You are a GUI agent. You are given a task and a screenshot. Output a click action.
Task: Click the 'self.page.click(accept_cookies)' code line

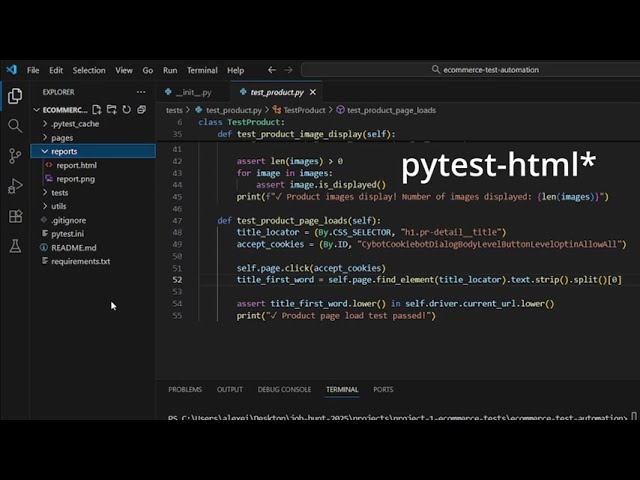point(311,268)
